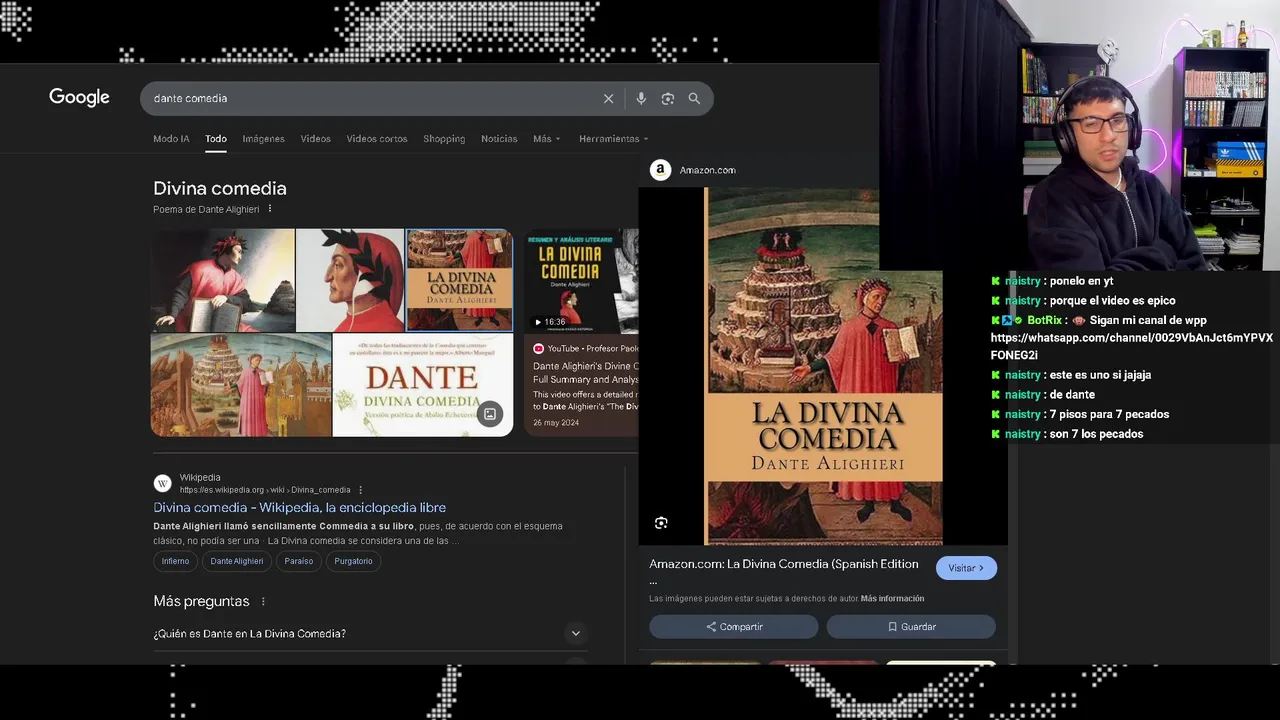Click the Infierno chip
The height and width of the screenshot is (720, 1280).
tap(175, 561)
